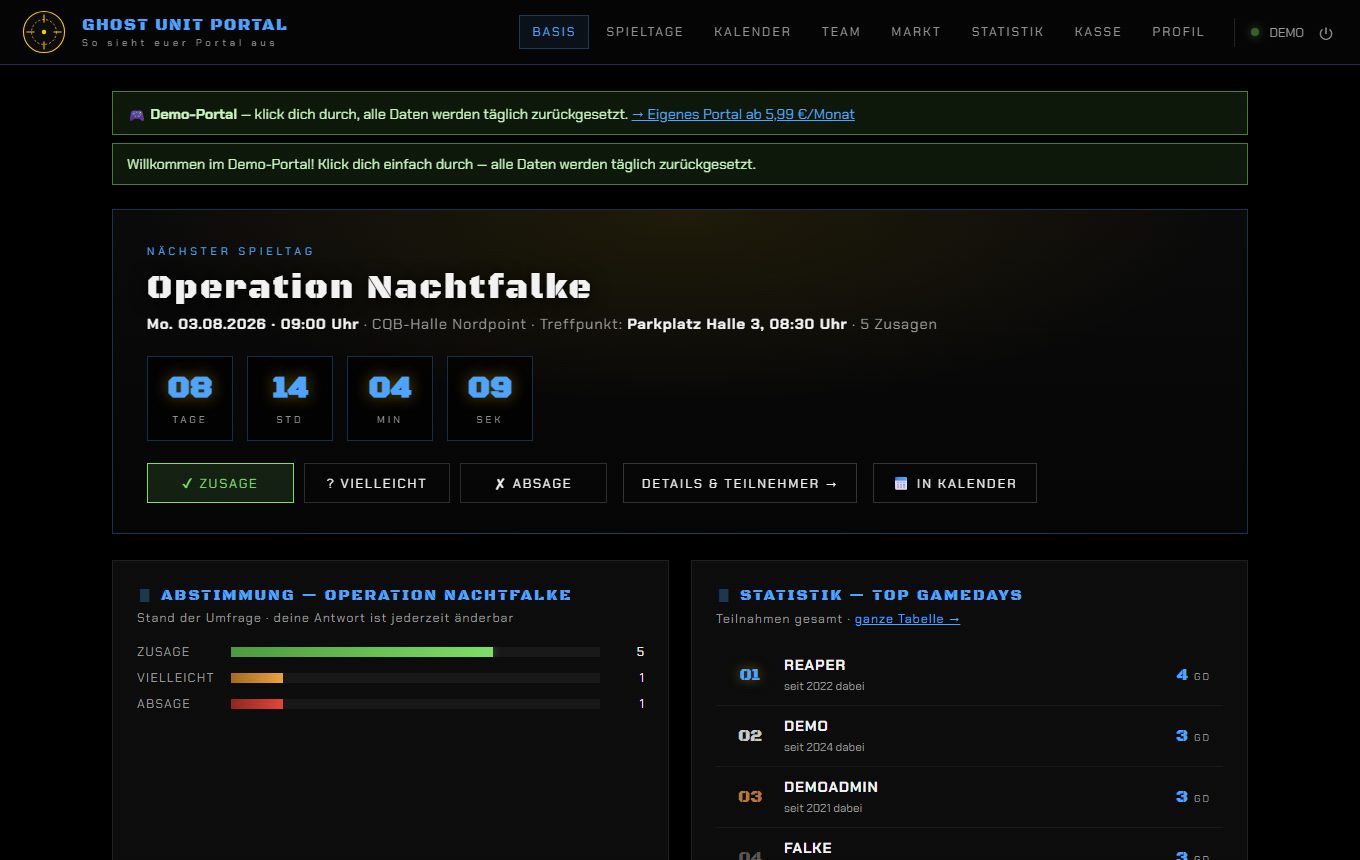Click the green Zusage progress bar

[362, 652]
